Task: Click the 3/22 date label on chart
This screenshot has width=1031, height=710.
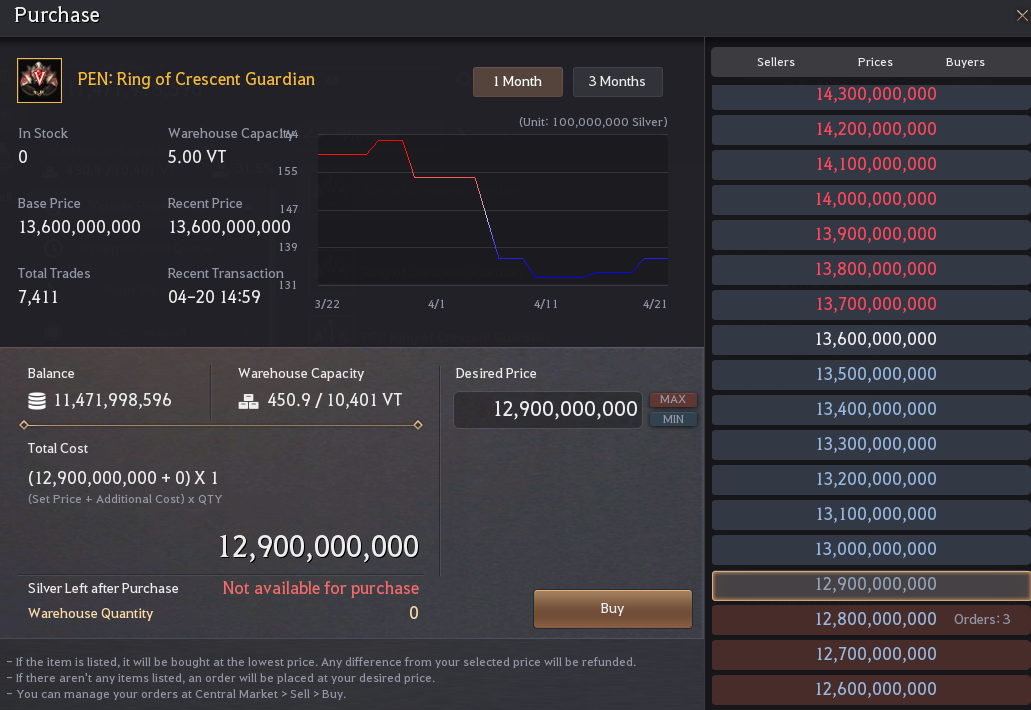Action: click(327, 304)
